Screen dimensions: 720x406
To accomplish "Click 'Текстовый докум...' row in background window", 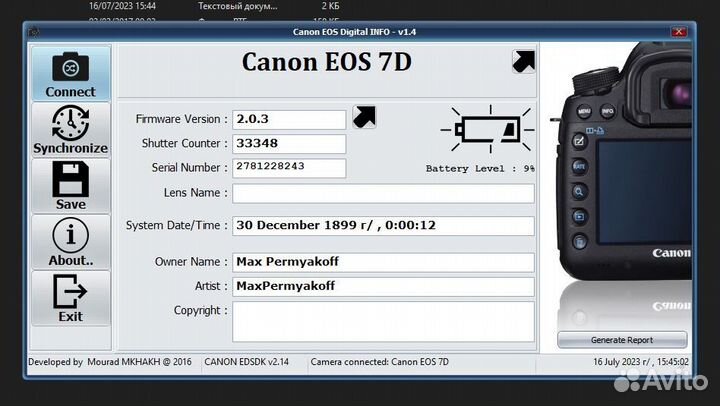I will point(237,6).
